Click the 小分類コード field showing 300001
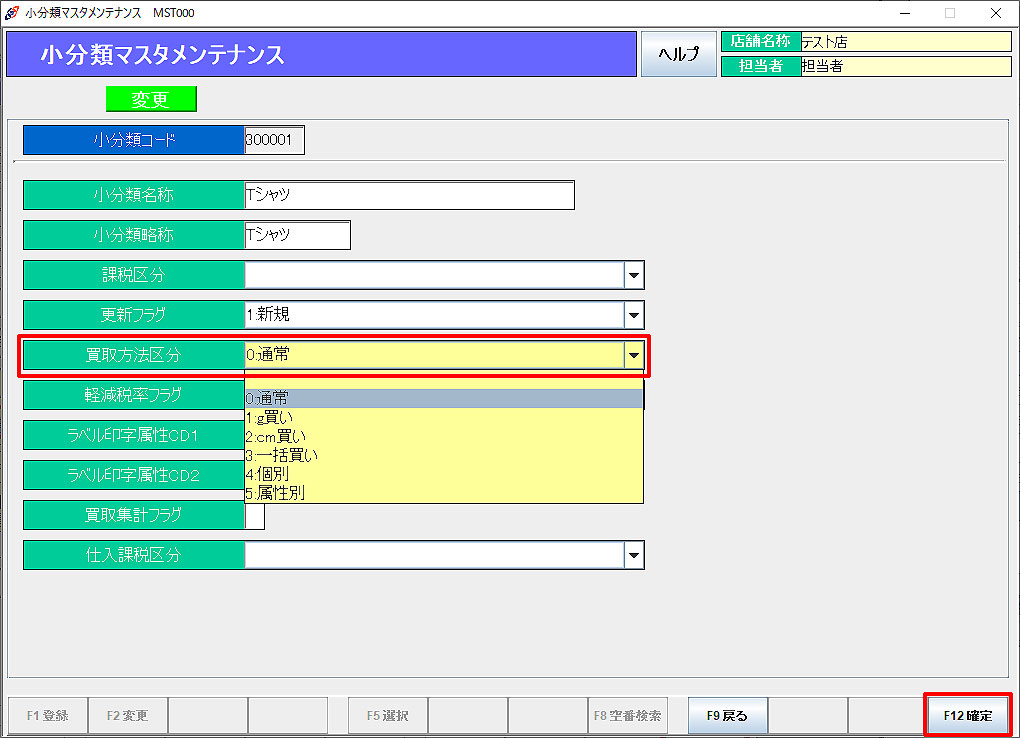The width and height of the screenshot is (1020, 738). click(274, 140)
